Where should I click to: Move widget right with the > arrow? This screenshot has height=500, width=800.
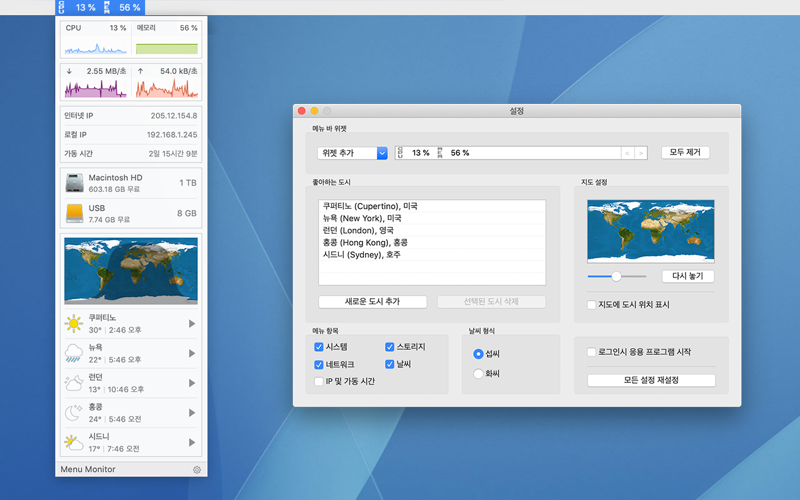pyautogui.click(x=641, y=153)
